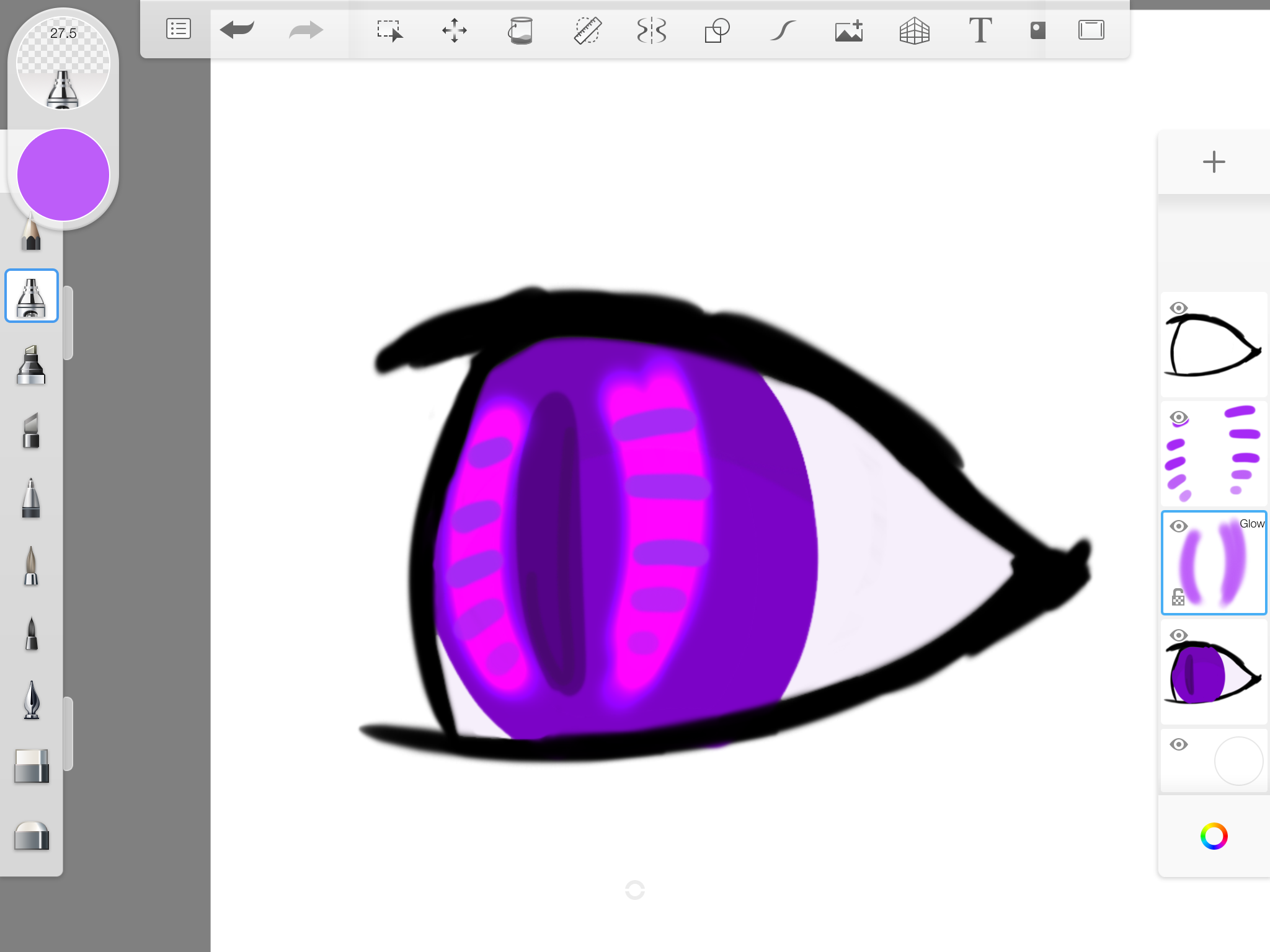1270x952 pixels.
Task: Open the background color circle
Action: 1238,761
